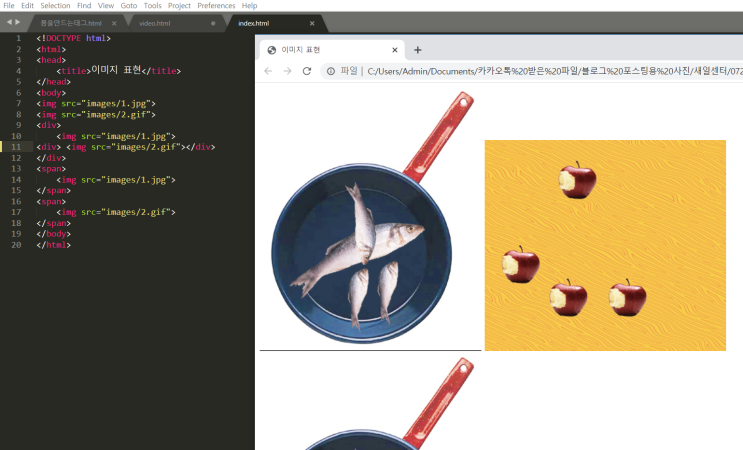Viewport: 743px width, 450px height.
Task: Click the DOCTYPE text on line 1
Action: [63, 38]
